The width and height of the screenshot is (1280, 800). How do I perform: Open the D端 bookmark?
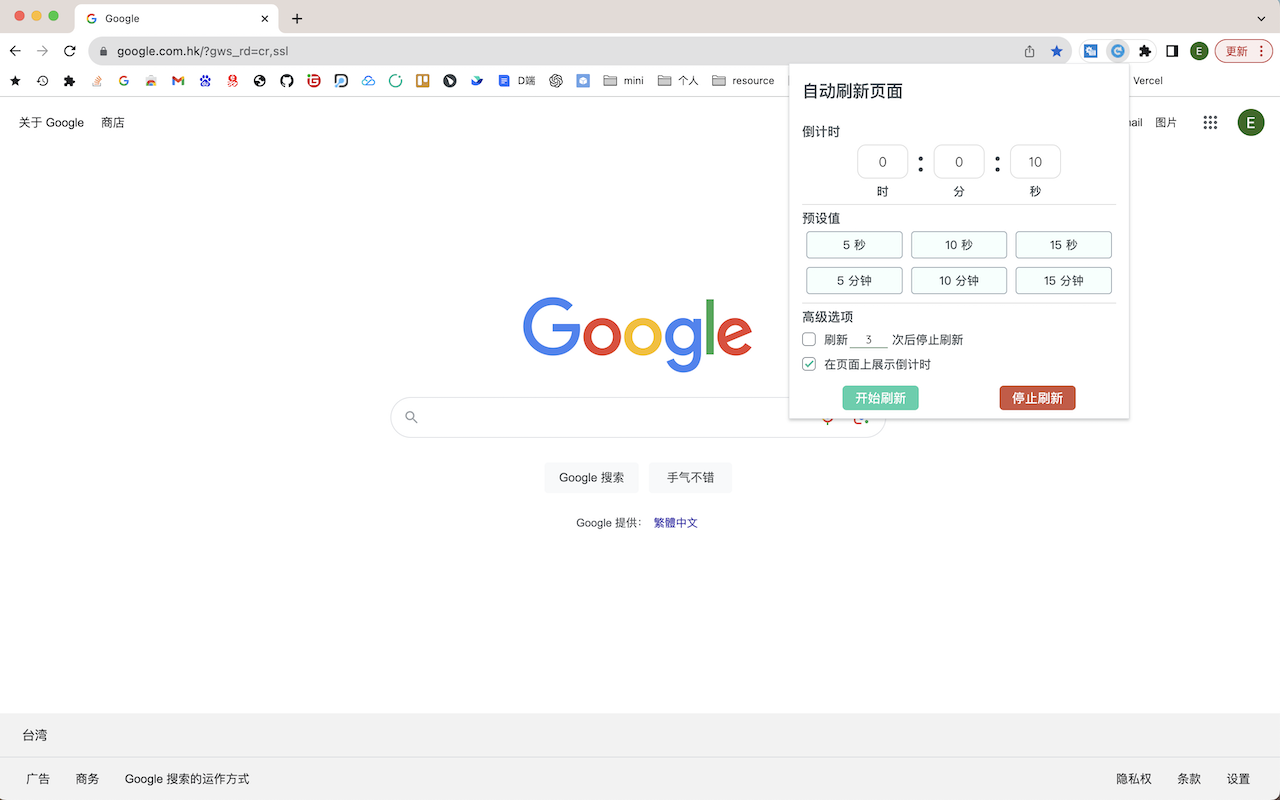point(518,81)
